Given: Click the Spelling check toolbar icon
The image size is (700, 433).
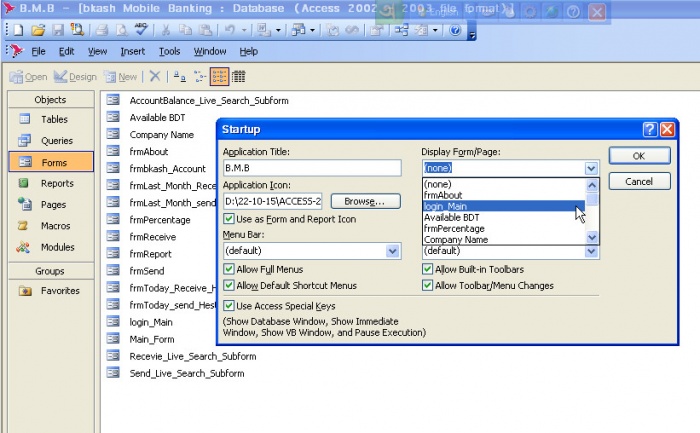Looking at the screenshot, I should pos(140,30).
